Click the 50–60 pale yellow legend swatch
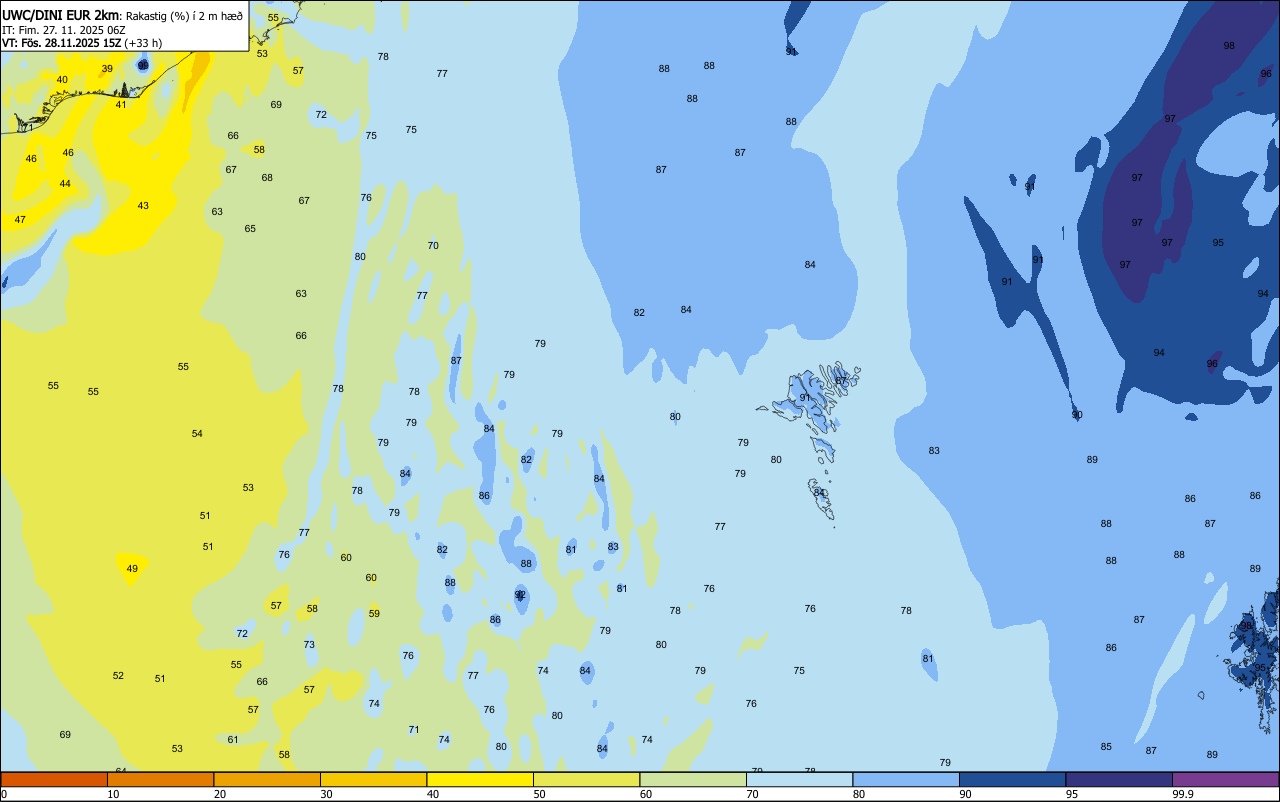This screenshot has width=1280, height=802. pos(586,779)
